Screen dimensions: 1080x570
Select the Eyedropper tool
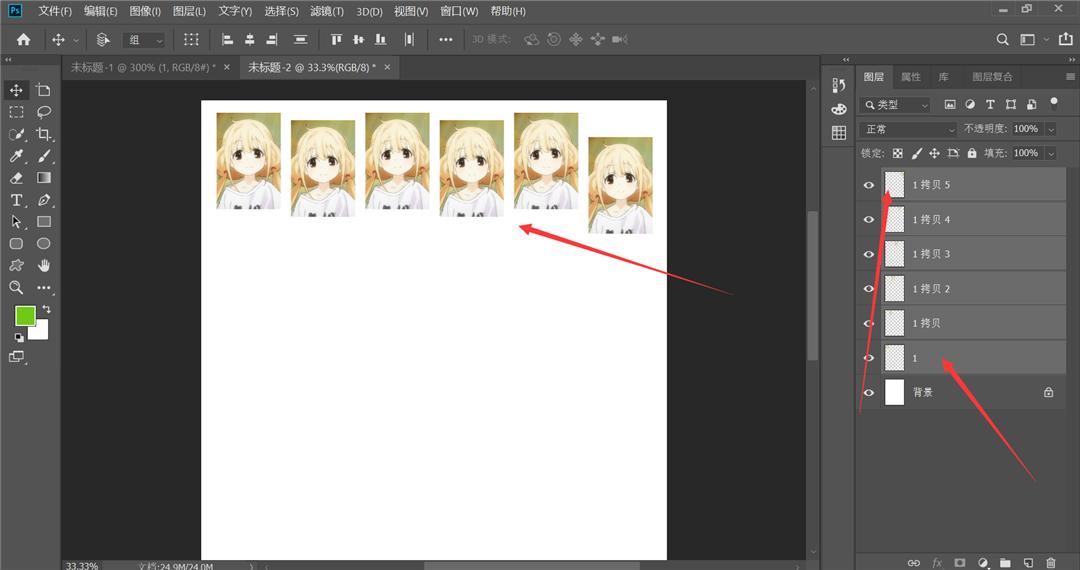click(x=17, y=156)
